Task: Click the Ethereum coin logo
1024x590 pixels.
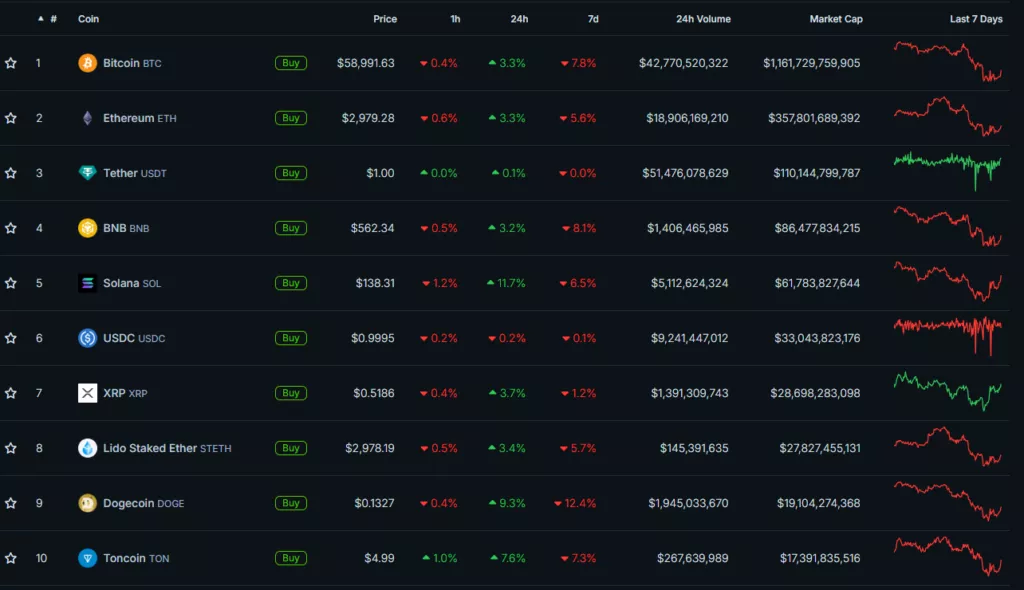Action: point(88,118)
